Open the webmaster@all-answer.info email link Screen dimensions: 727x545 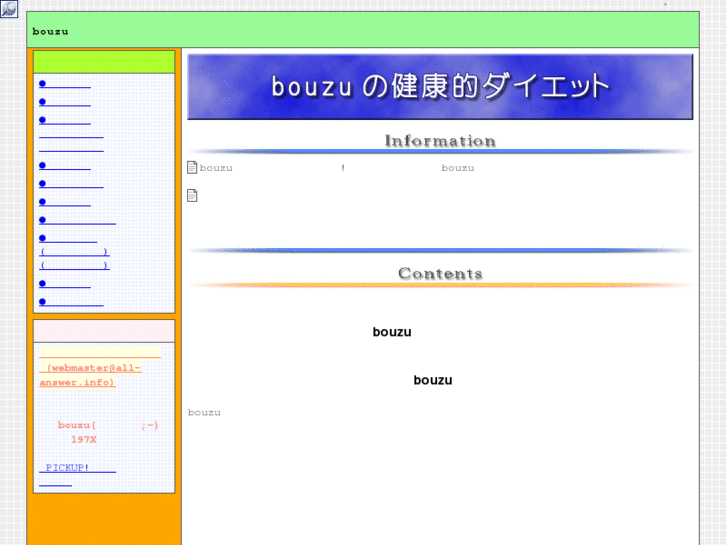(x=90, y=375)
